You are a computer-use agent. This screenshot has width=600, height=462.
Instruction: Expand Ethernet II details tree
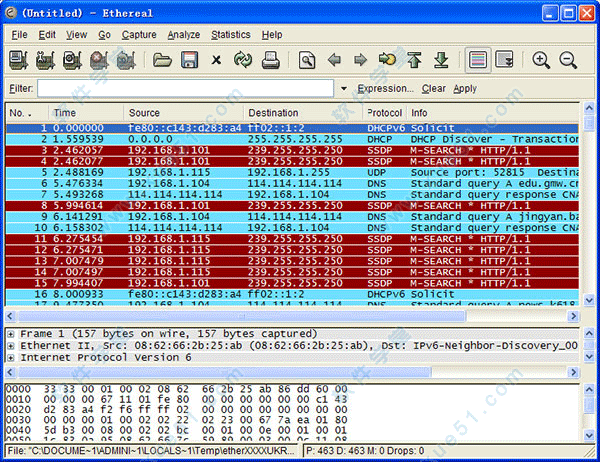11,346
